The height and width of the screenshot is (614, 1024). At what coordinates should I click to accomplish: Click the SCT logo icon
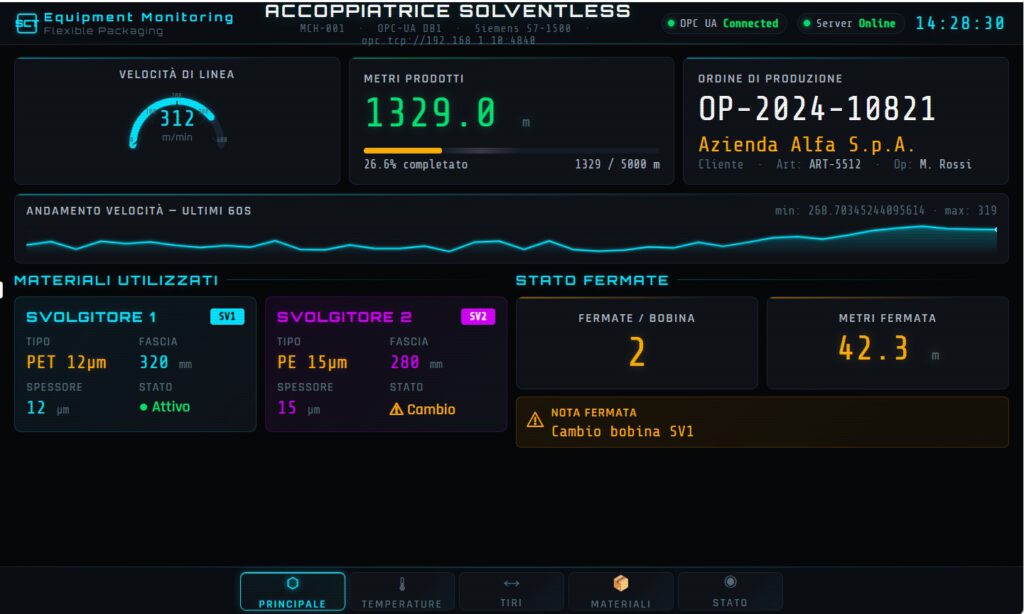tap(27, 24)
